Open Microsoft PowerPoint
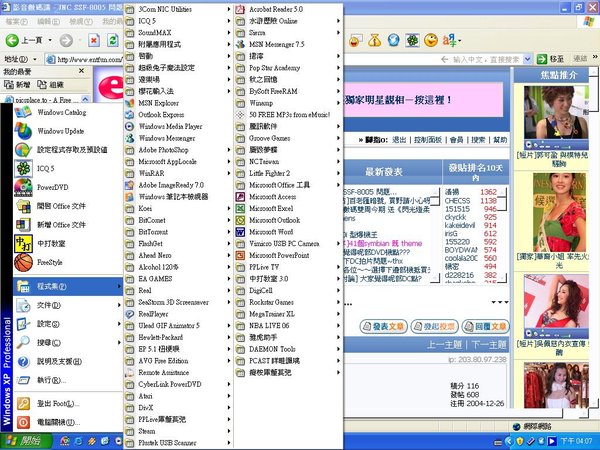The width and height of the screenshot is (600, 450). (x=288, y=255)
